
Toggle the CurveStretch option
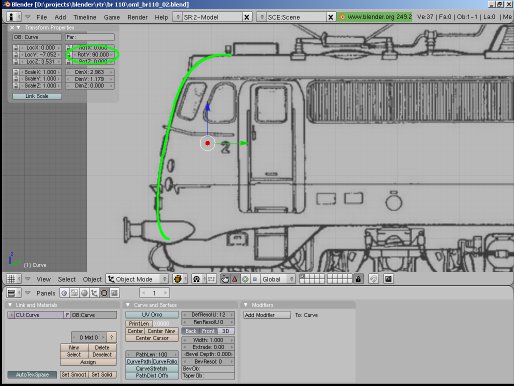pyautogui.click(x=152, y=369)
